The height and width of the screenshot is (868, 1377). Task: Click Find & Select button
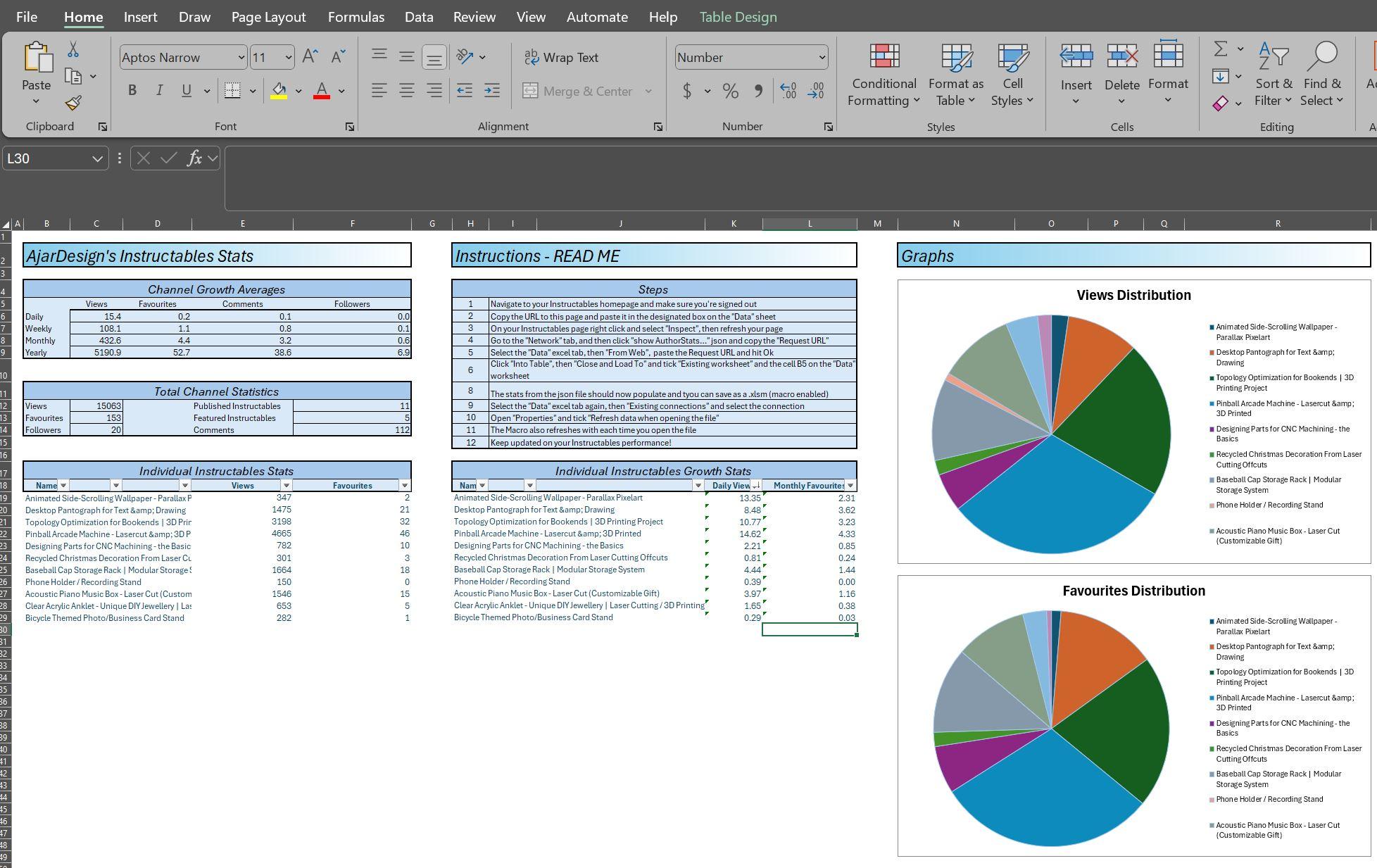tap(1322, 75)
